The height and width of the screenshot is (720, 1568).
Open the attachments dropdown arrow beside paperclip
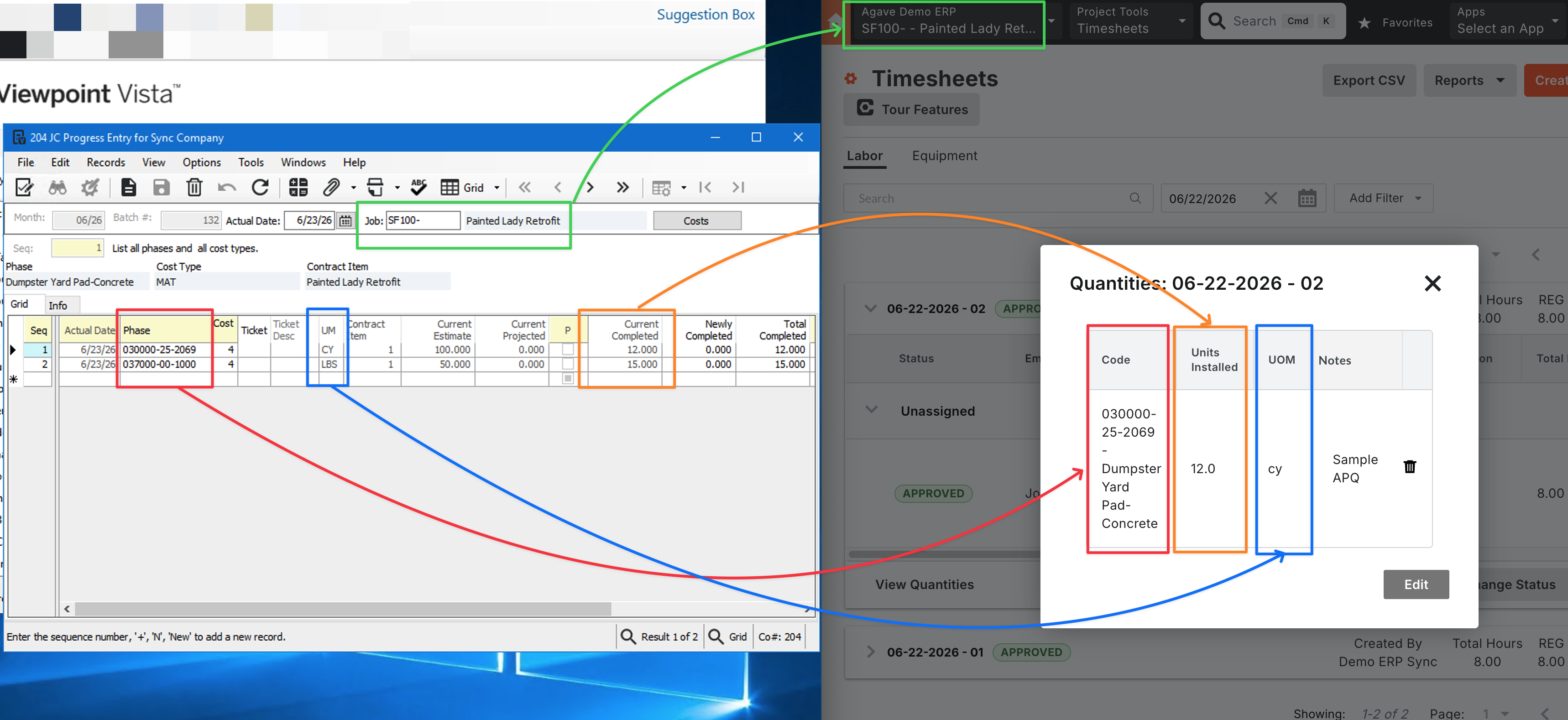[354, 188]
